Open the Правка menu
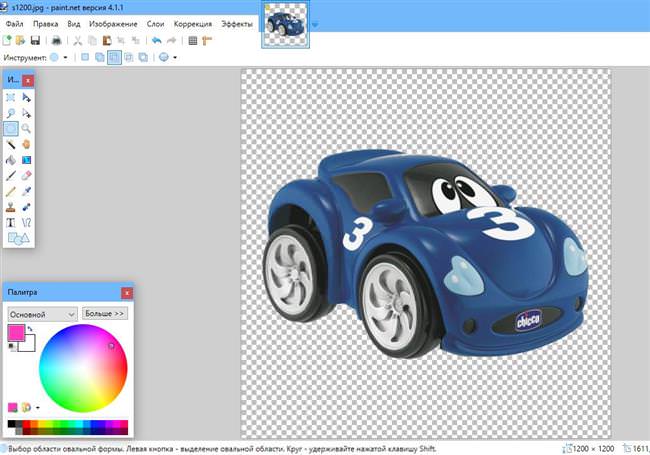 46,24
